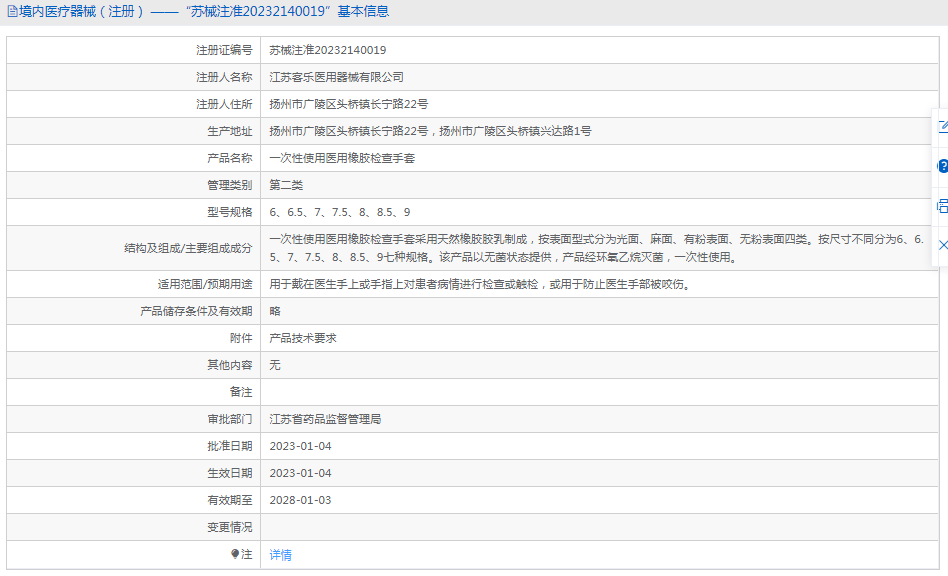Click the approving authority 江苏省药品监督管理局
This screenshot has height=576, width=948.
[325, 419]
